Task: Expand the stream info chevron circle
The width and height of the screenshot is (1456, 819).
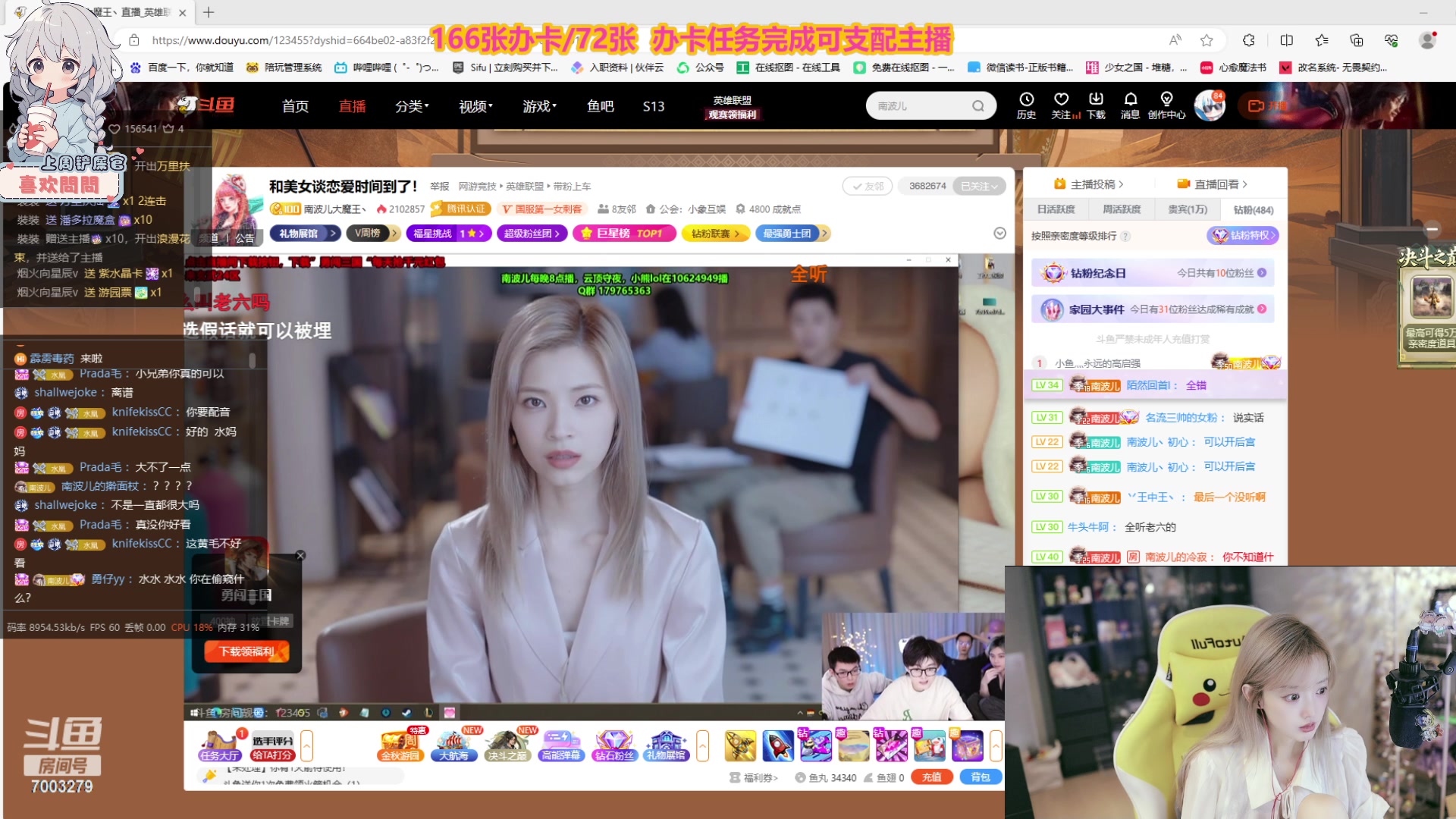Action: pyautogui.click(x=999, y=234)
